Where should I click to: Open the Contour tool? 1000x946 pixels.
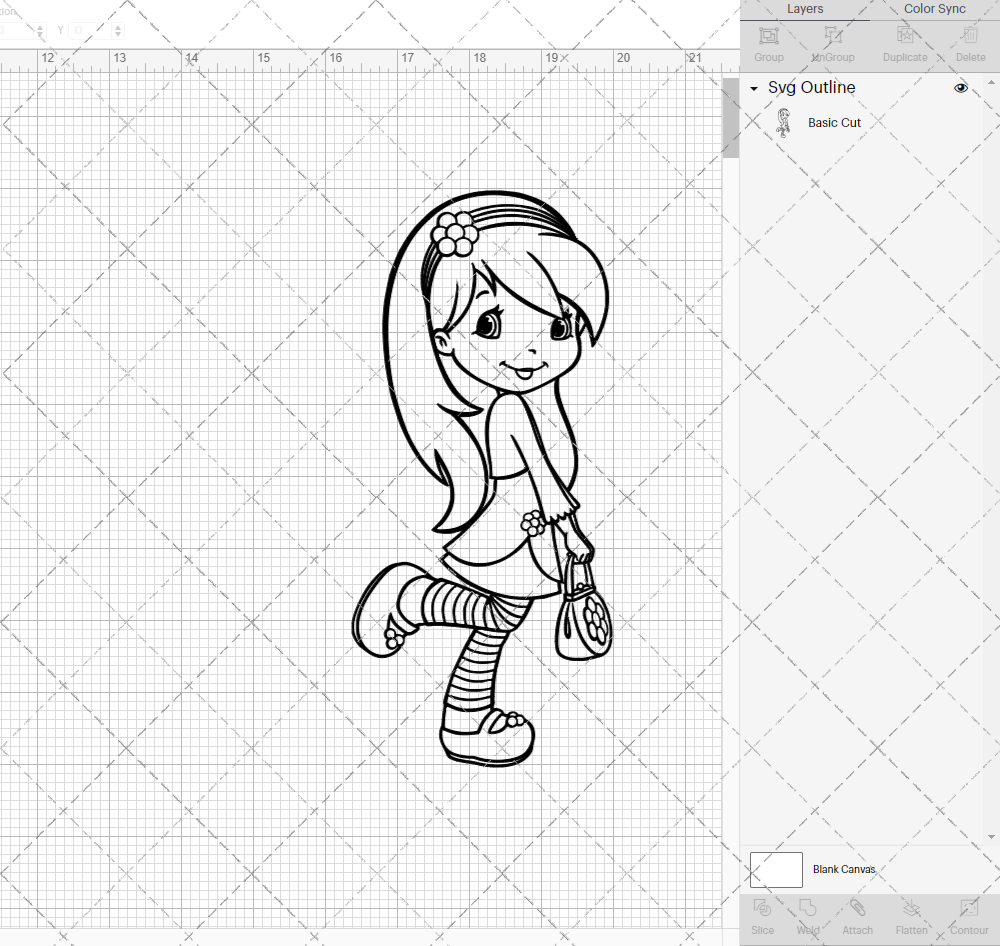(968, 916)
